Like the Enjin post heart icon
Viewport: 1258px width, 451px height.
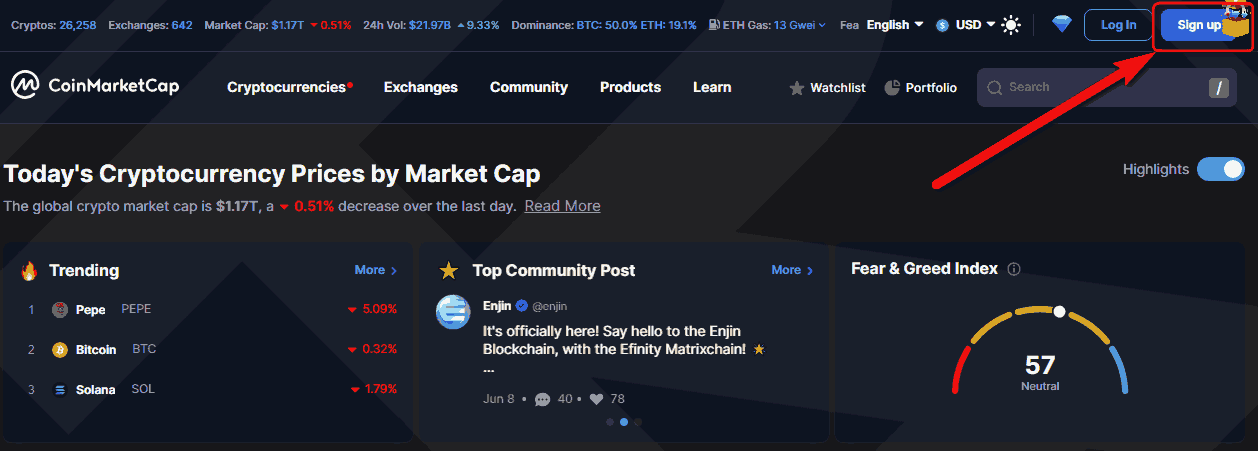[597, 399]
